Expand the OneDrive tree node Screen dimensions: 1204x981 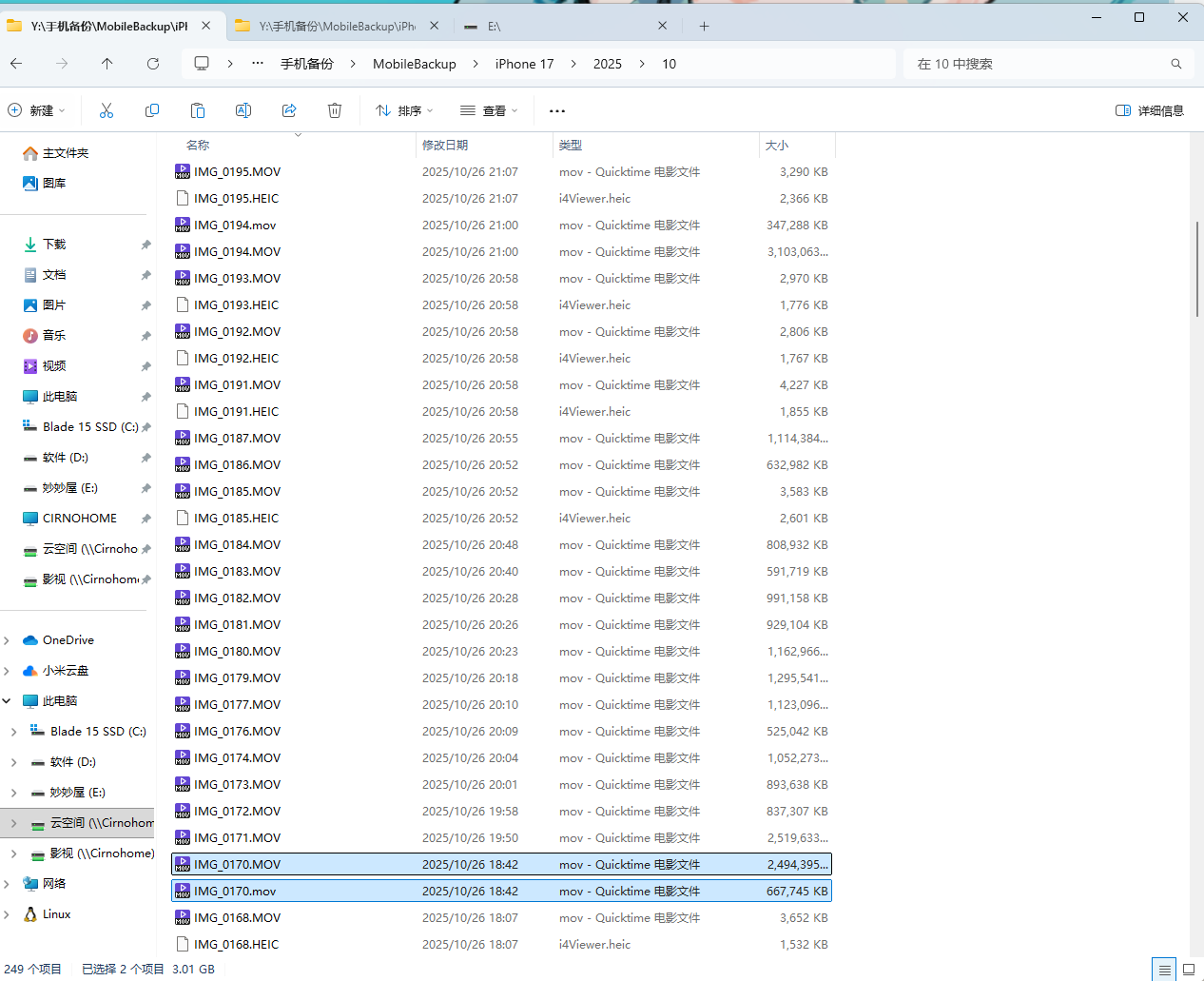(8, 640)
